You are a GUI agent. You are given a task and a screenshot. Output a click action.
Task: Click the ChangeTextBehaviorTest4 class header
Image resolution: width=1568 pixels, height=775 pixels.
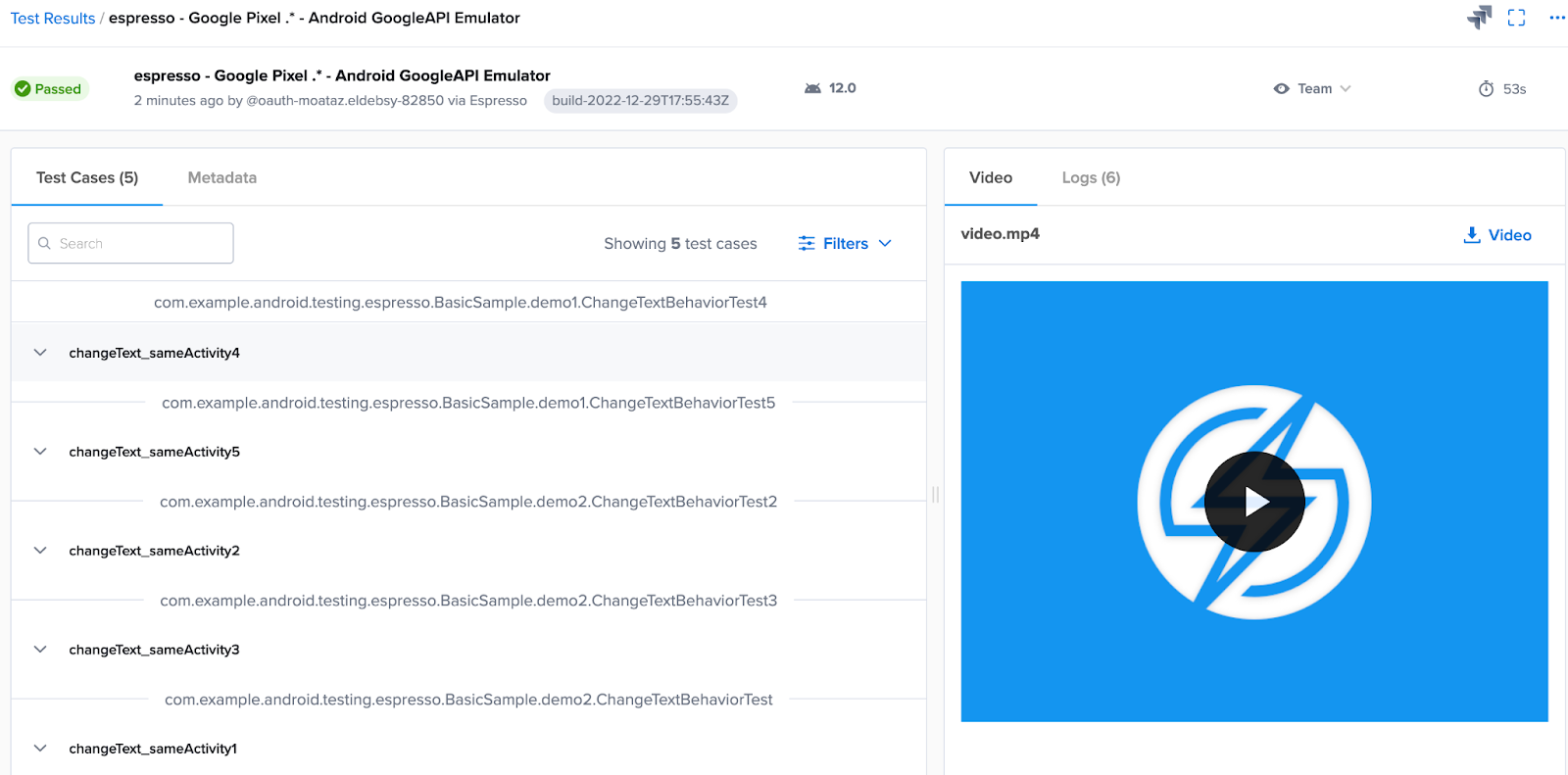coord(461,303)
